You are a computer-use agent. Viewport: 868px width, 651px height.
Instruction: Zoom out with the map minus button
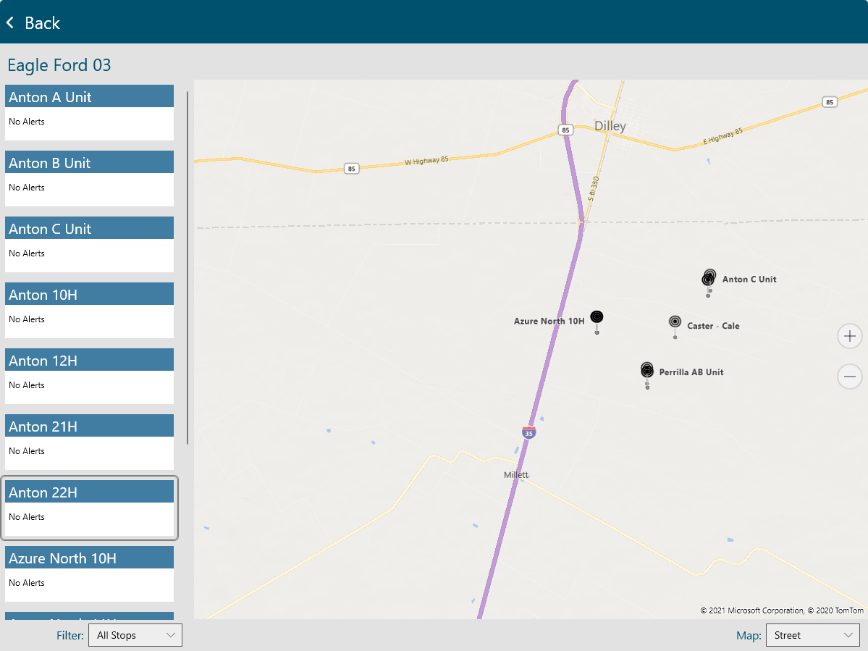[849, 376]
